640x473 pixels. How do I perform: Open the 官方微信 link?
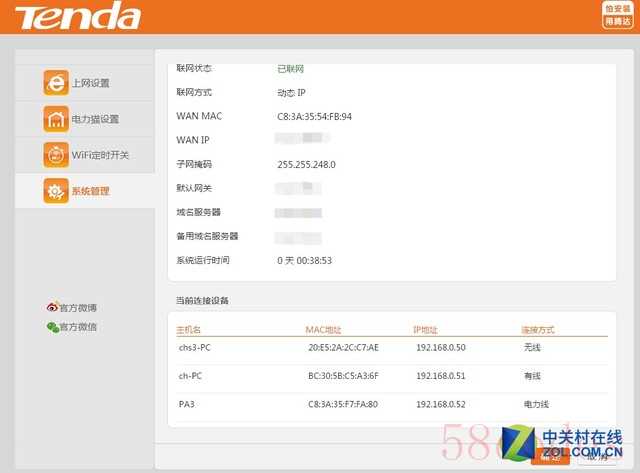[x=78, y=327]
